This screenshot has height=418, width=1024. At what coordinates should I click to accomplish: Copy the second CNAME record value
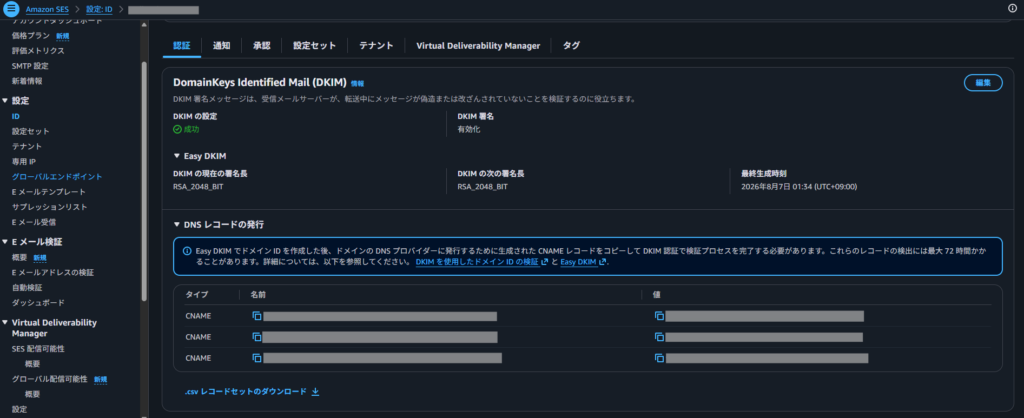pyautogui.click(x=659, y=337)
